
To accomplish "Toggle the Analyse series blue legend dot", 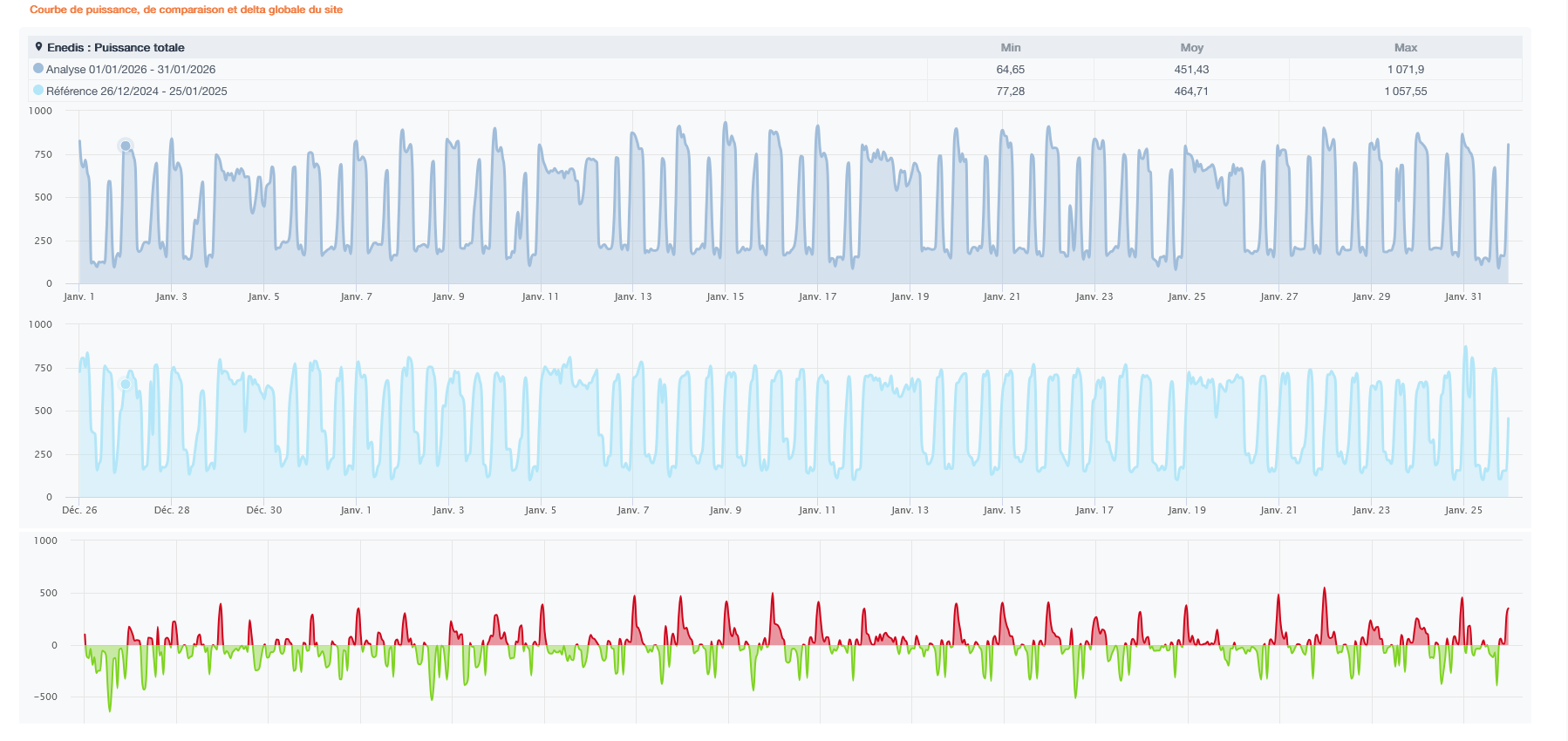I will tap(38, 68).
